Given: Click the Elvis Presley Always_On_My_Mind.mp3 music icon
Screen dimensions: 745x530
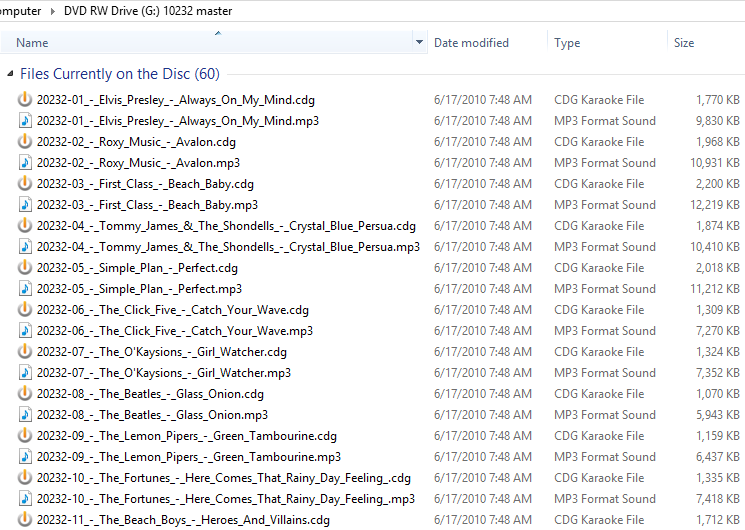Looking at the screenshot, I should pos(25,121).
